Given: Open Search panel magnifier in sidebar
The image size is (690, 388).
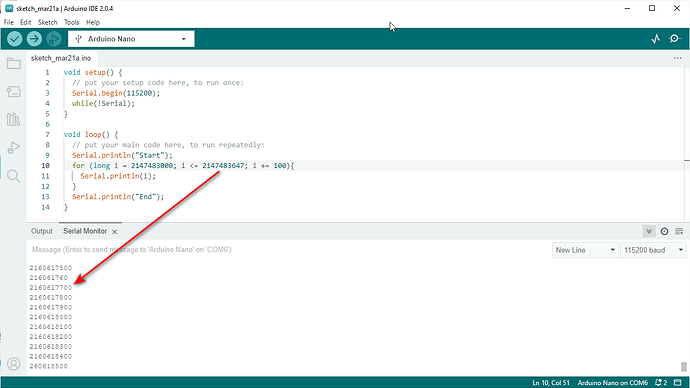Looking at the screenshot, I should coord(14,176).
